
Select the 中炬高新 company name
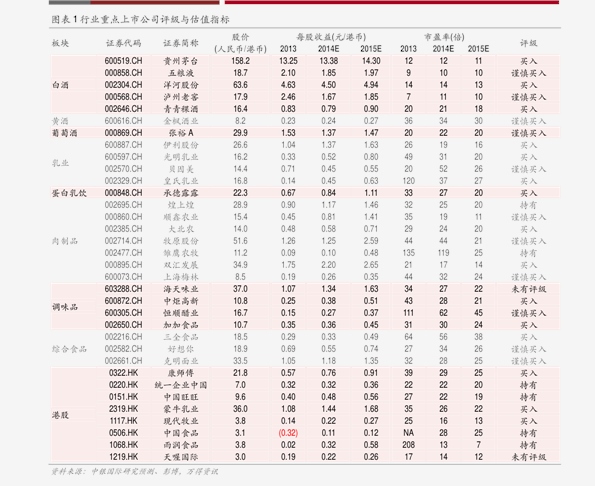coord(181,301)
